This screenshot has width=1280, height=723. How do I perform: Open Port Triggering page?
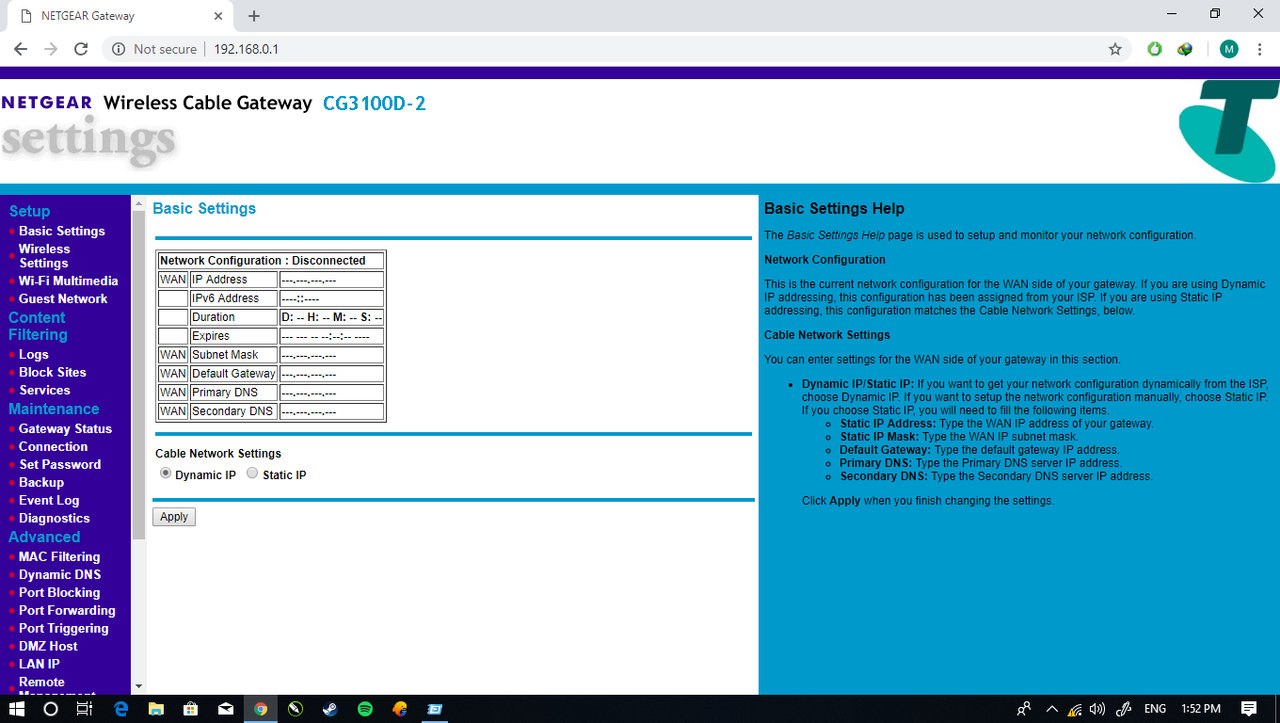63,629
